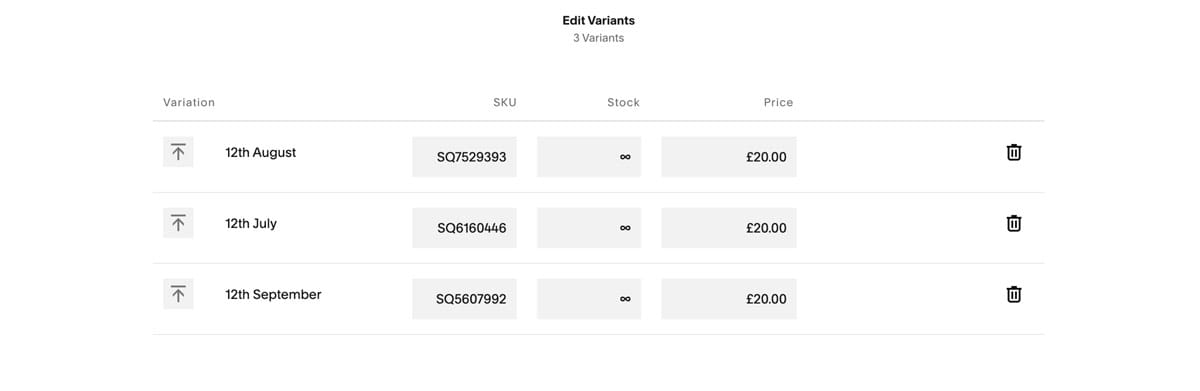This screenshot has height=391, width=1200.
Task: Move 12th September variant to top
Action: coord(178,294)
